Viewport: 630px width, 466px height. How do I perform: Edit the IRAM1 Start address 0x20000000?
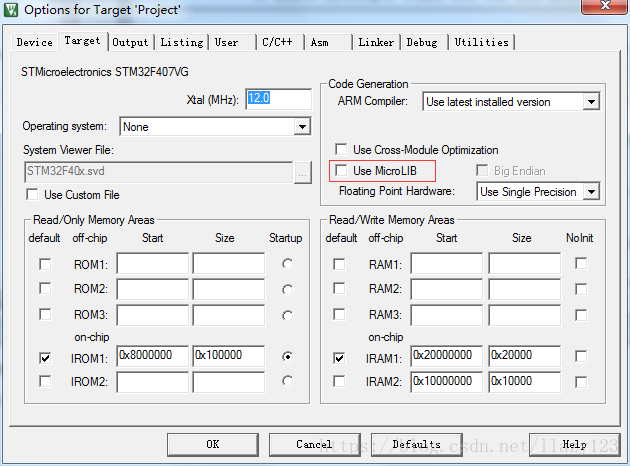pyautogui.click(x=446, y=356)
